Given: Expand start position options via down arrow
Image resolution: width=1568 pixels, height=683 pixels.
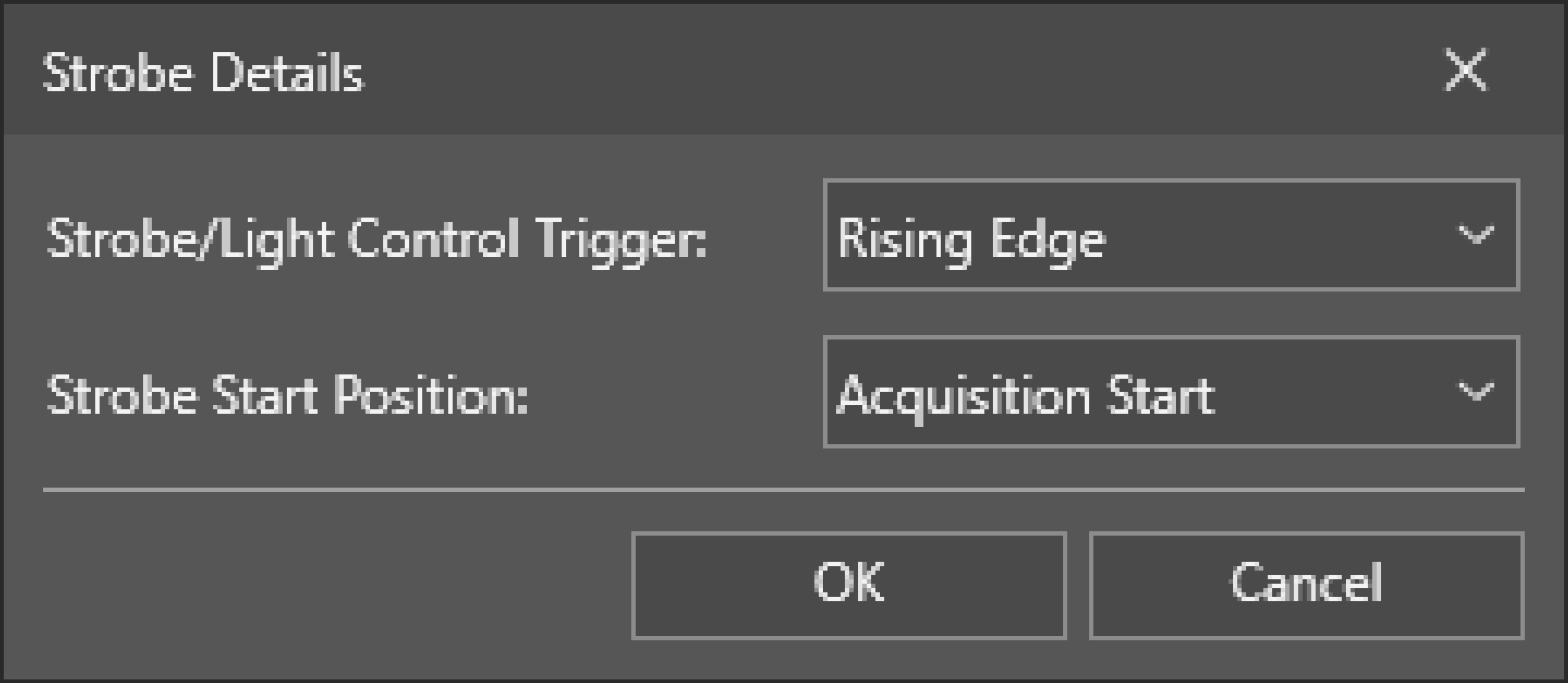Looking at the screenshot, I should coord(1475,391).
